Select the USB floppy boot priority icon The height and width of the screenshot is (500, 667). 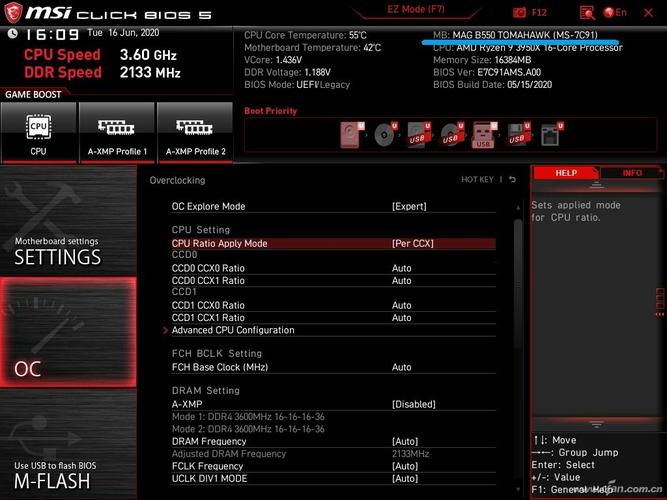(518, 134)
